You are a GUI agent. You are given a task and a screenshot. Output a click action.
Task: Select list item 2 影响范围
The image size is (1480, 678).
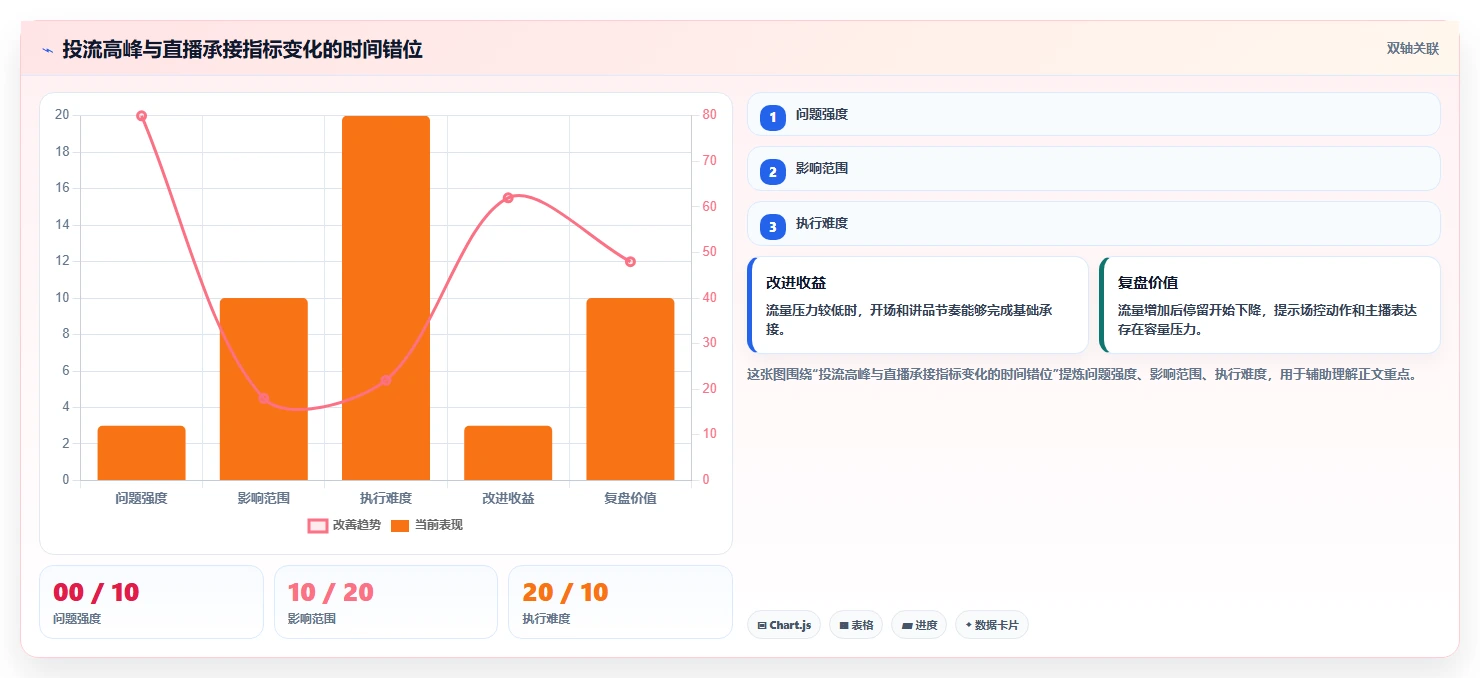point(1093,168)
